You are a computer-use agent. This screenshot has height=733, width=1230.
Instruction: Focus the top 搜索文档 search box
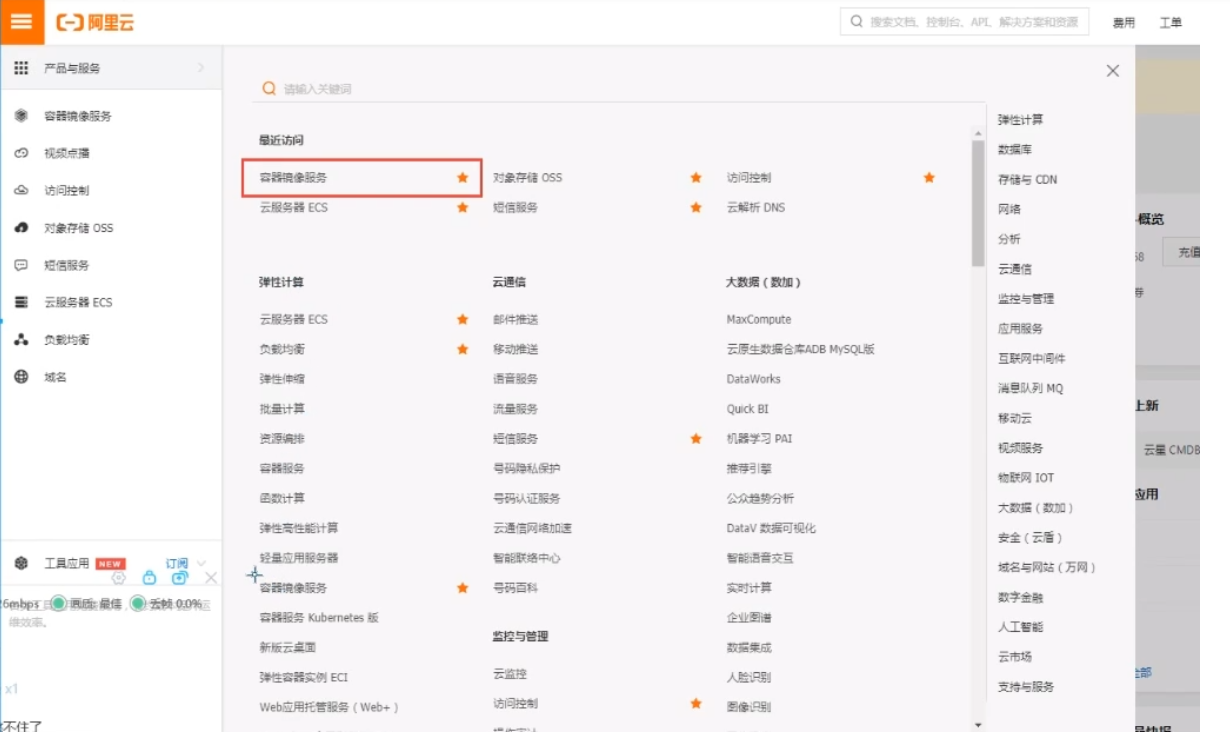(x=964, y=21)
